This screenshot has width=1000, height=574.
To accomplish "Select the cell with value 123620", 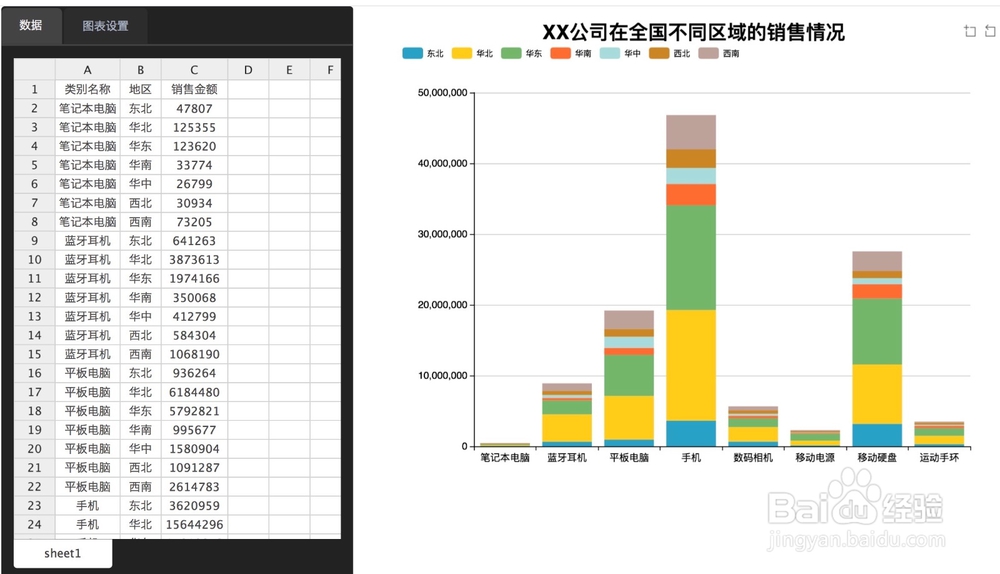I will tap(194, 146).
